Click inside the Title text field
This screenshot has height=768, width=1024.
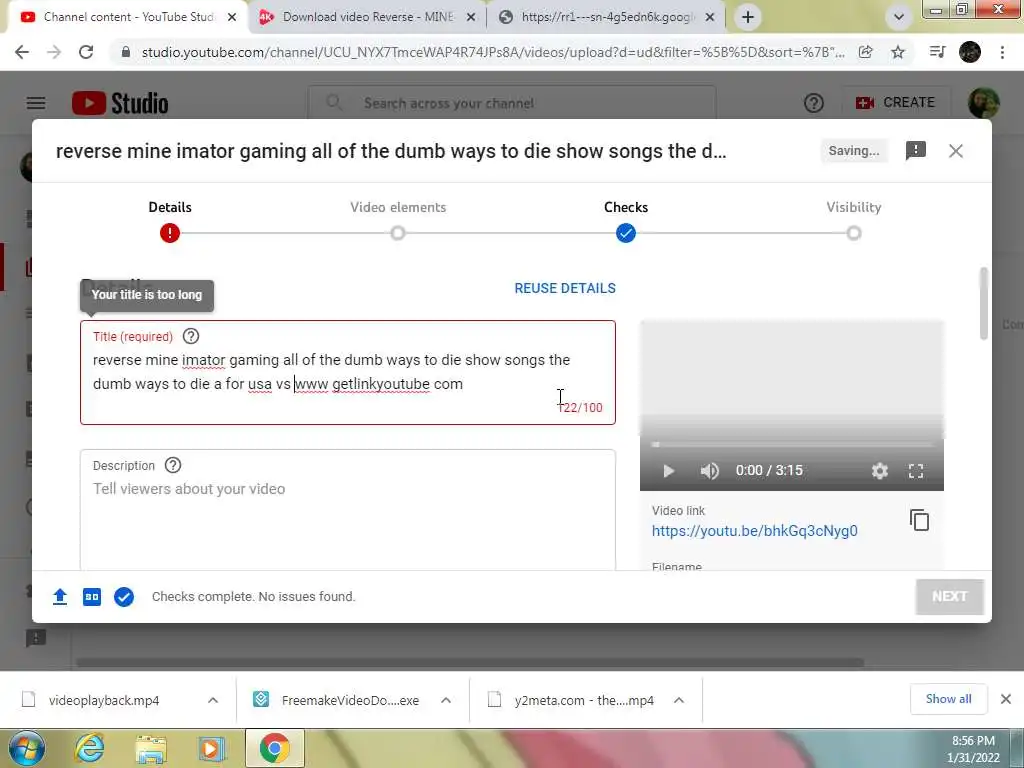coord(348,372)
